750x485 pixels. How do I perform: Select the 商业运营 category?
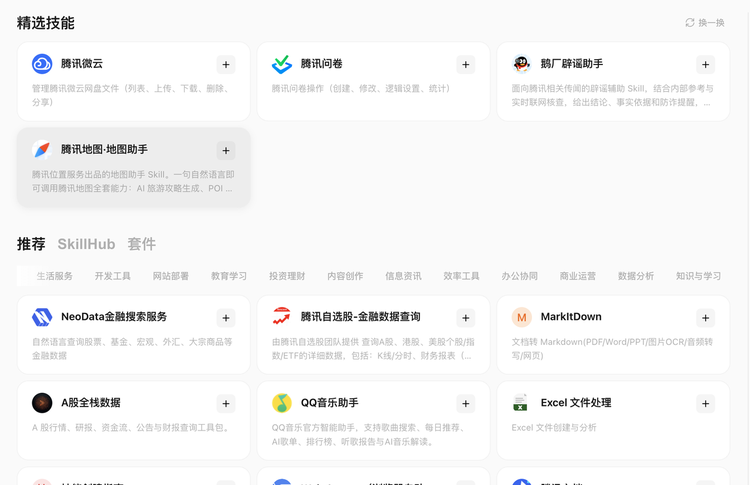578,276
